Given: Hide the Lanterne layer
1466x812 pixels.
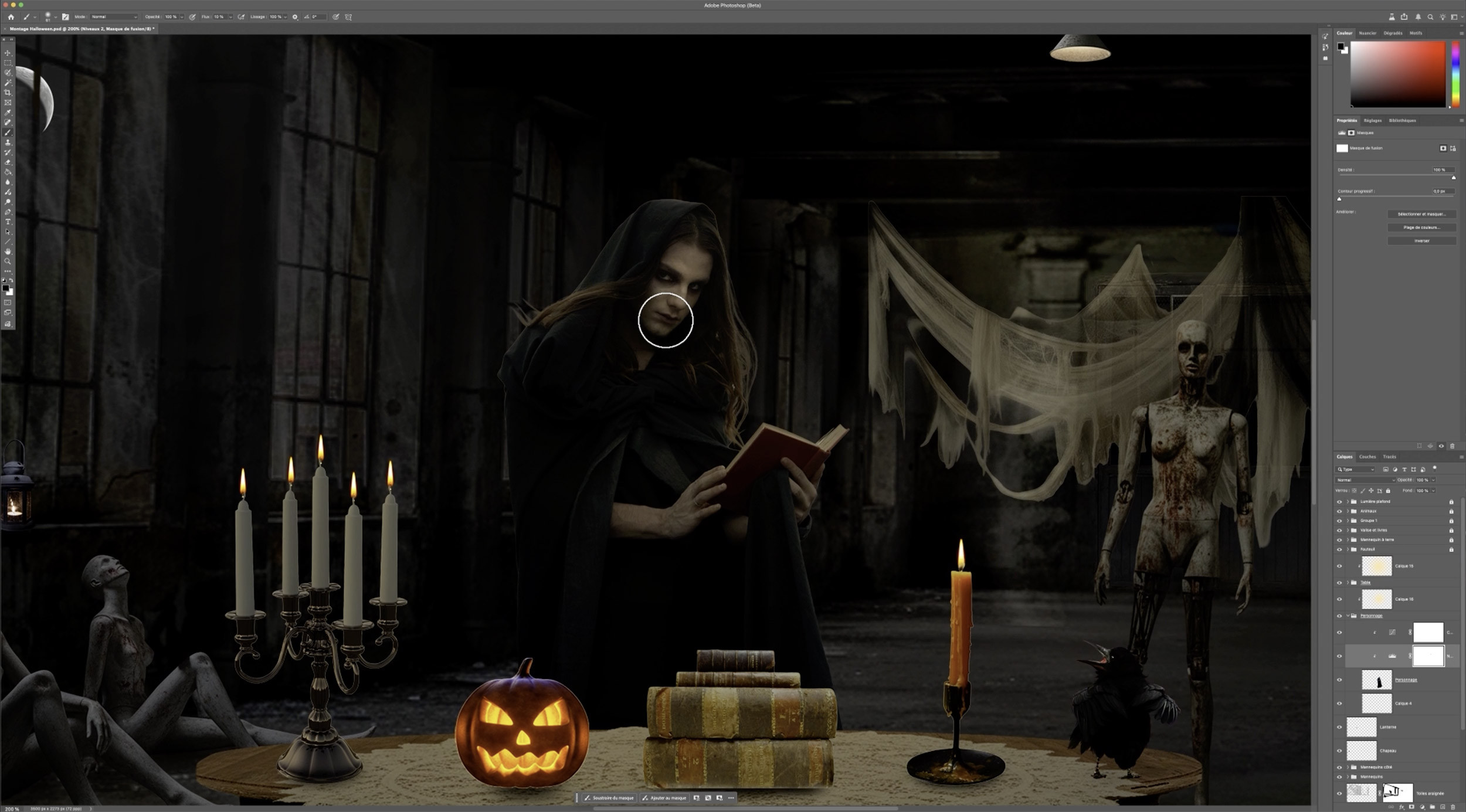Looking at the screenshot, I should (x=1339, y=727).
